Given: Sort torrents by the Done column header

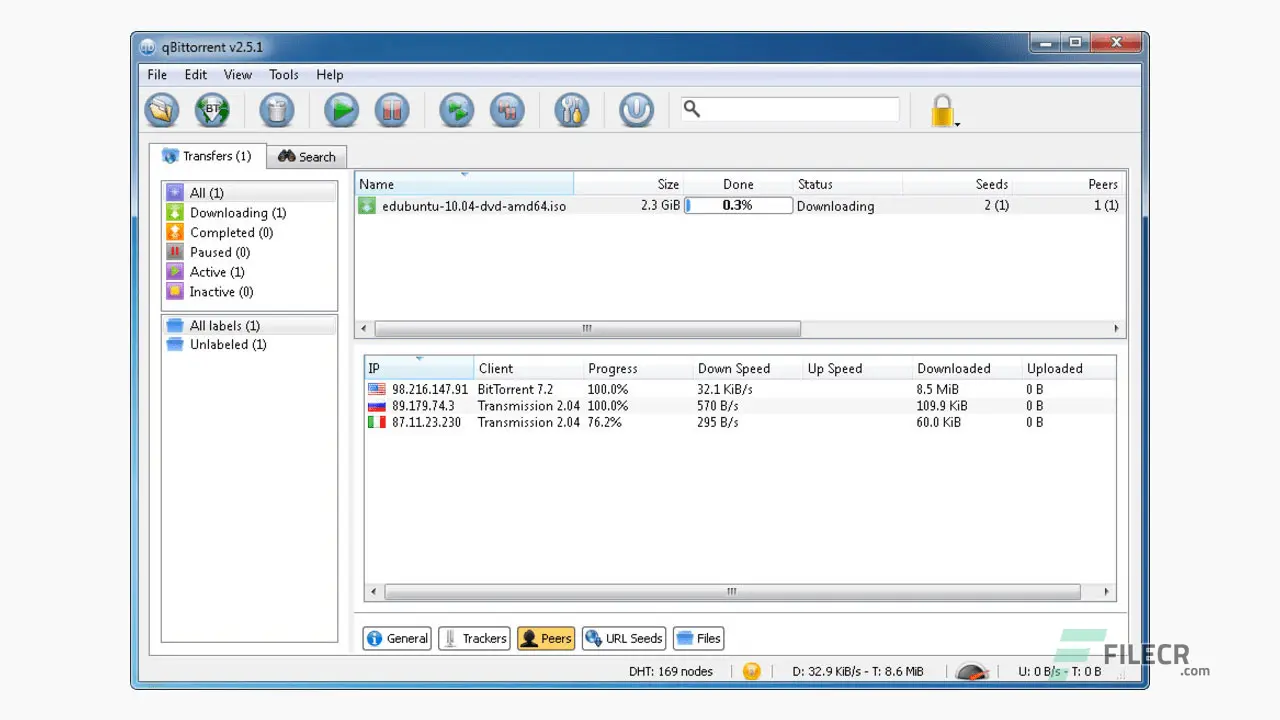Looking at the screenshot, I should (x=738, y=184).
